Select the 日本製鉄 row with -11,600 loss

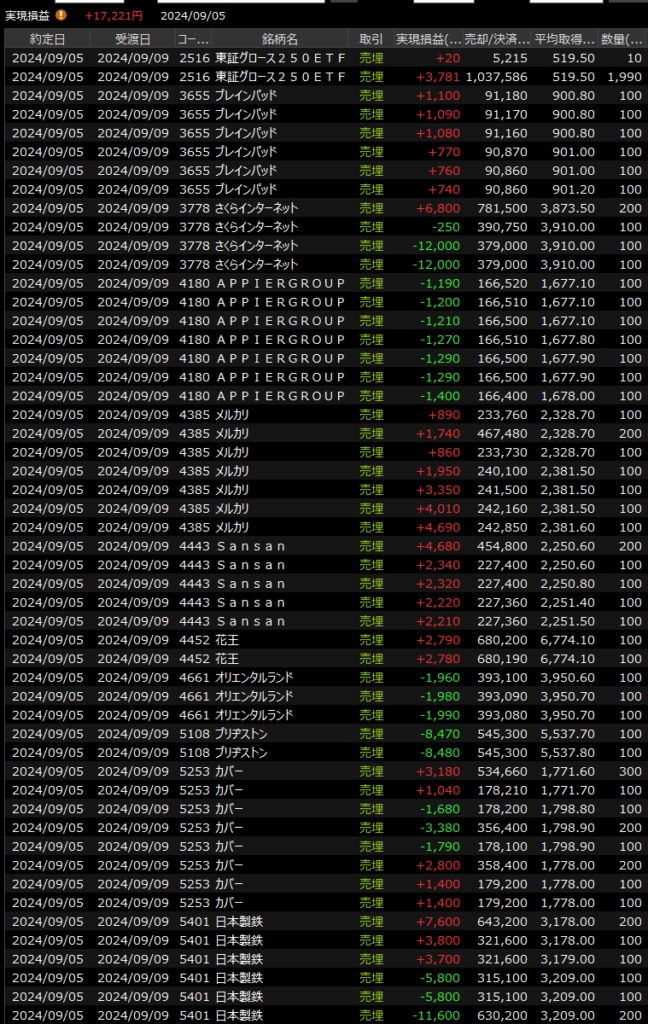tap(280, 1016)
